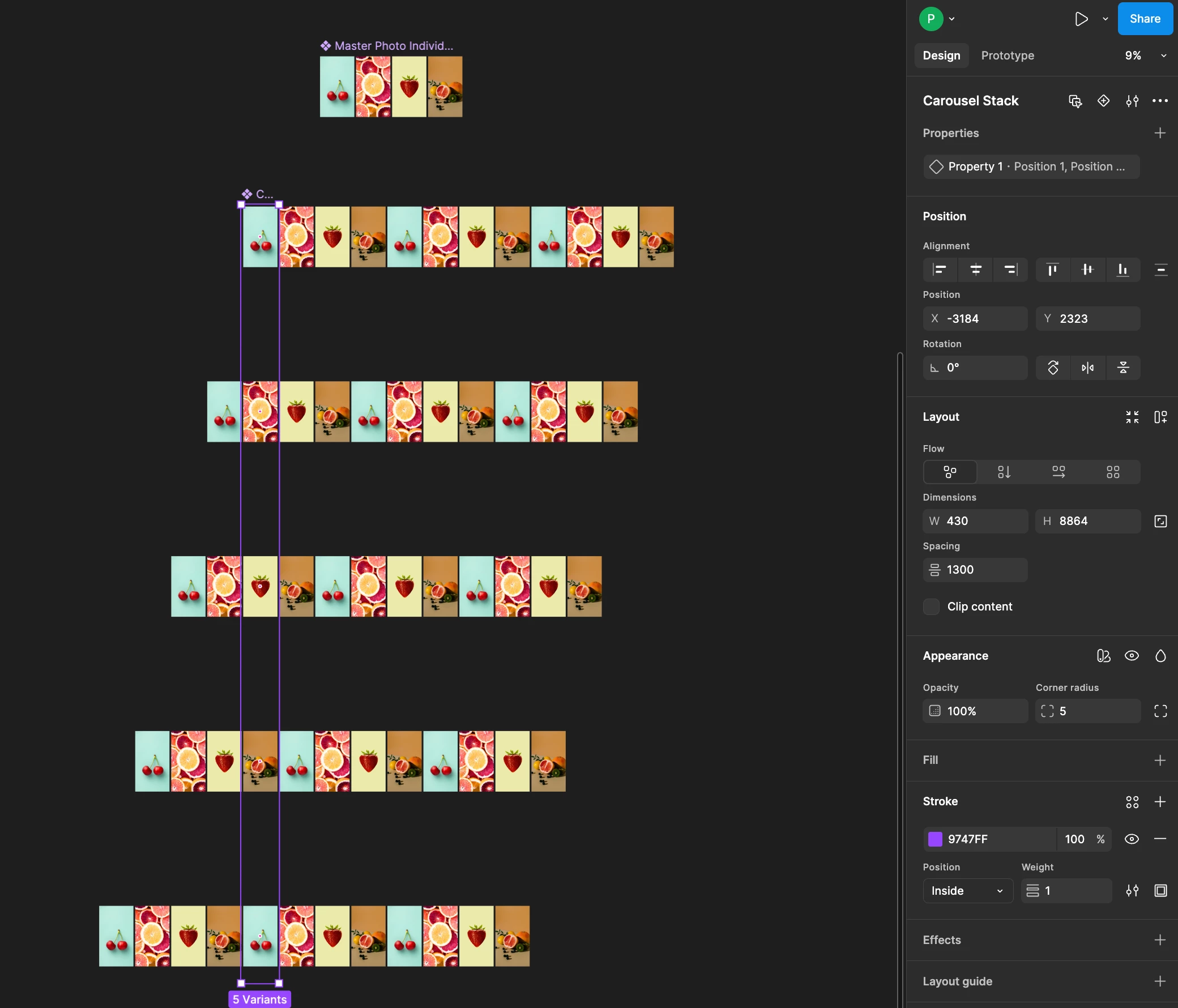Image resolution: width=1178 pixels, height=1008 pixels.
Task: Open the stroke position Inside dropdown
Action: [967, 891]
